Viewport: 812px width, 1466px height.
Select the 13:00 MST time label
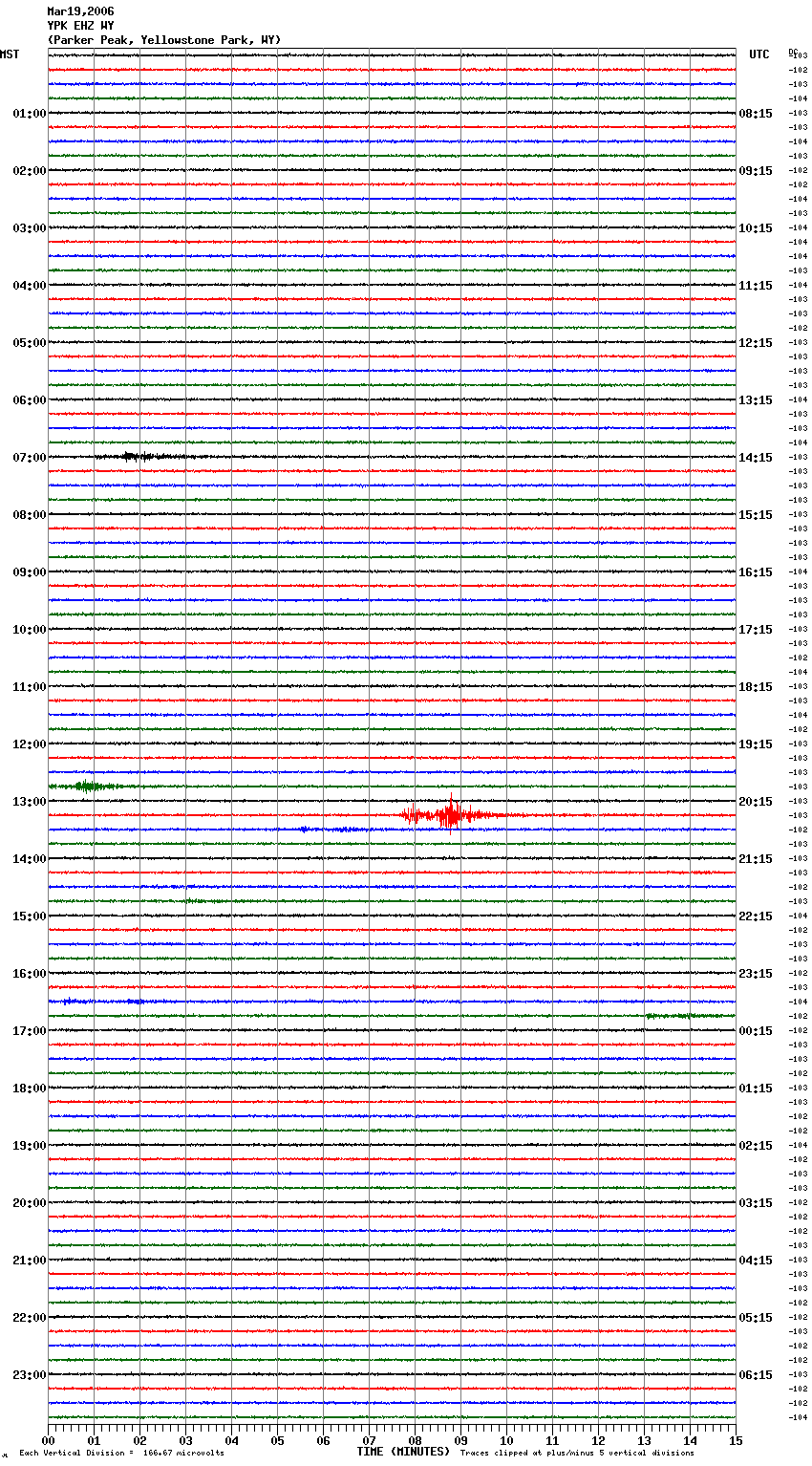[x=30, y=802]
